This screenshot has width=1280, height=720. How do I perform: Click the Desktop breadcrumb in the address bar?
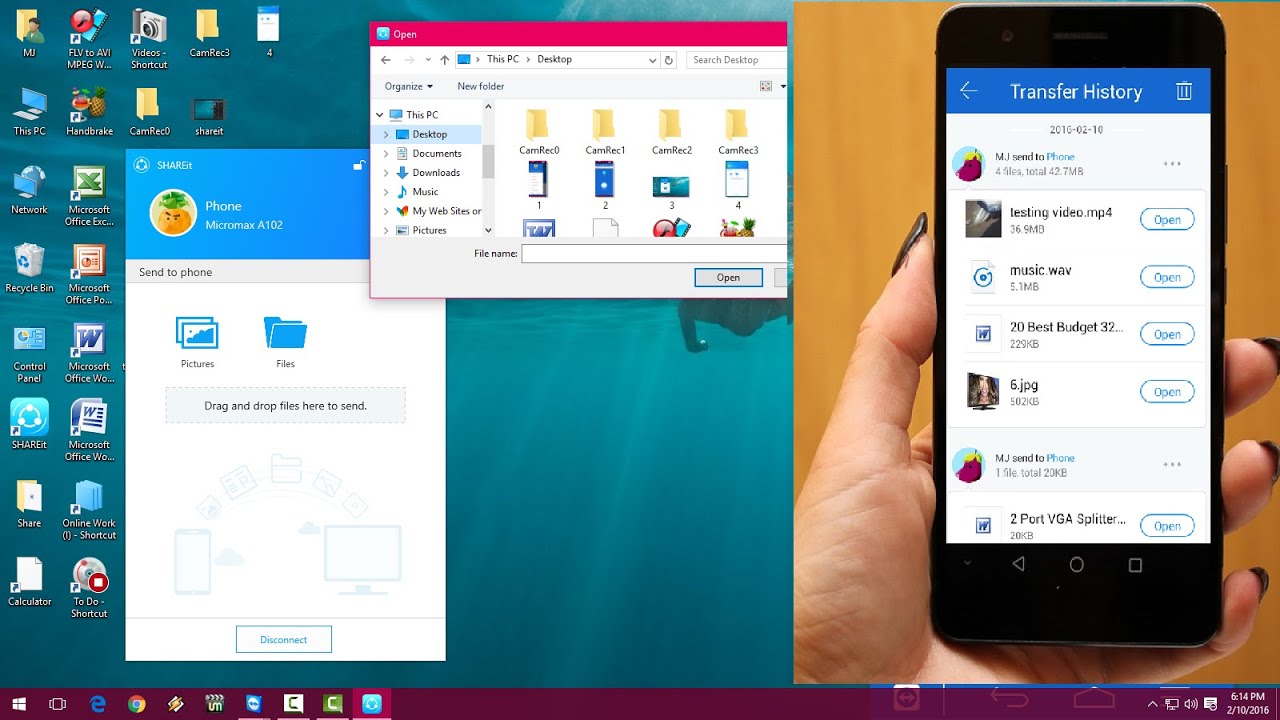(554, 60)
